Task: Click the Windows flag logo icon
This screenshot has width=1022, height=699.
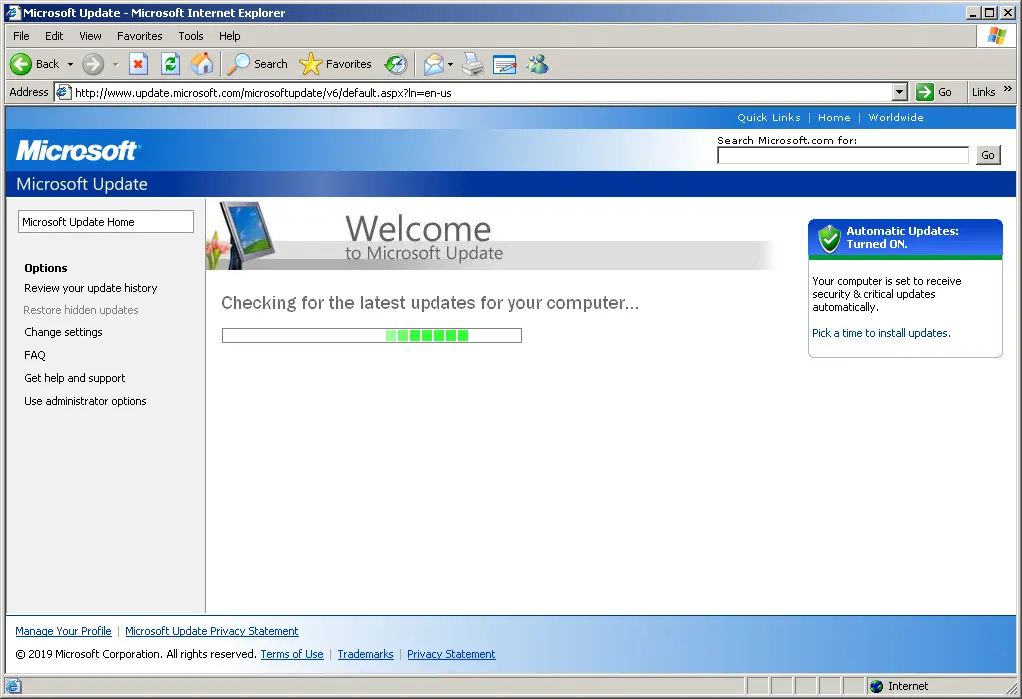Action: tap(997, 36)
